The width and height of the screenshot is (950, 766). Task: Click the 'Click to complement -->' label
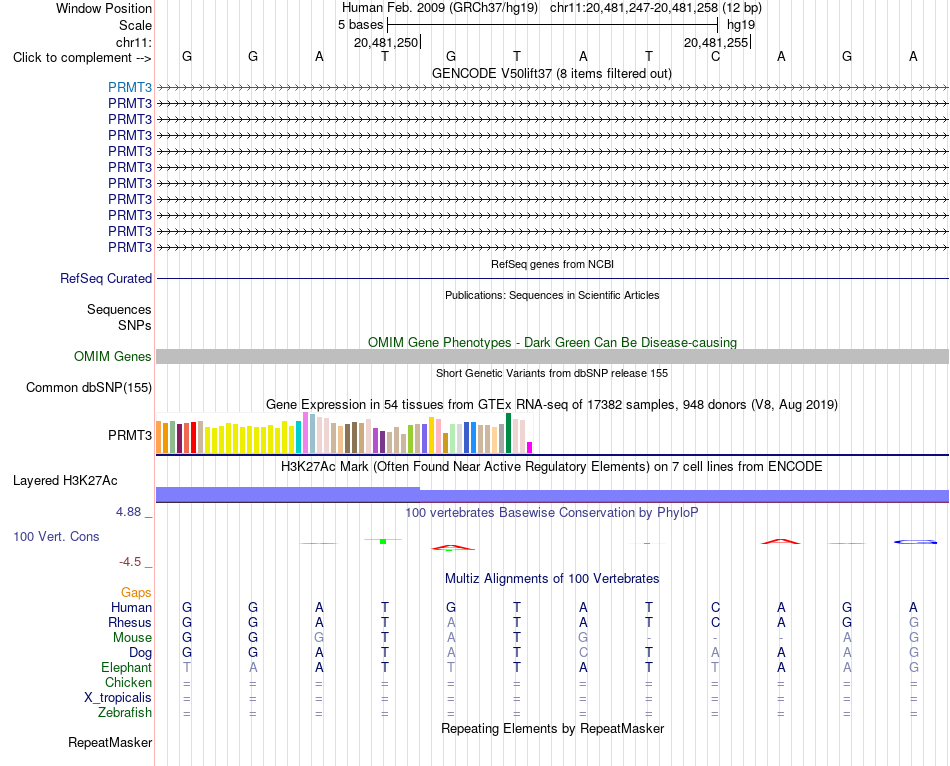pos(82,58)
